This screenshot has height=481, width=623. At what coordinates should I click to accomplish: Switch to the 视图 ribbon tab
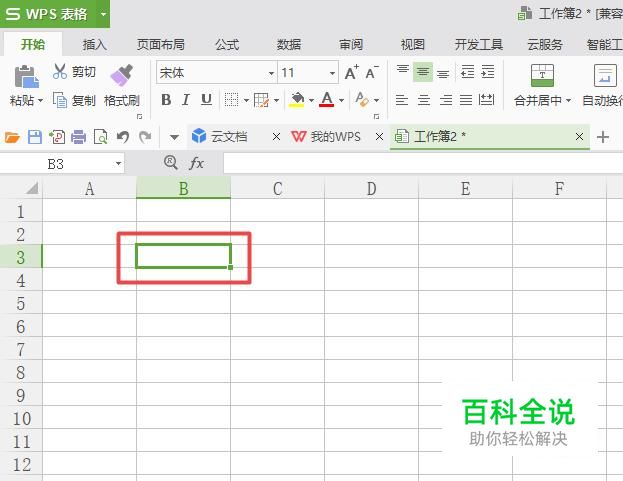(412, 44)
